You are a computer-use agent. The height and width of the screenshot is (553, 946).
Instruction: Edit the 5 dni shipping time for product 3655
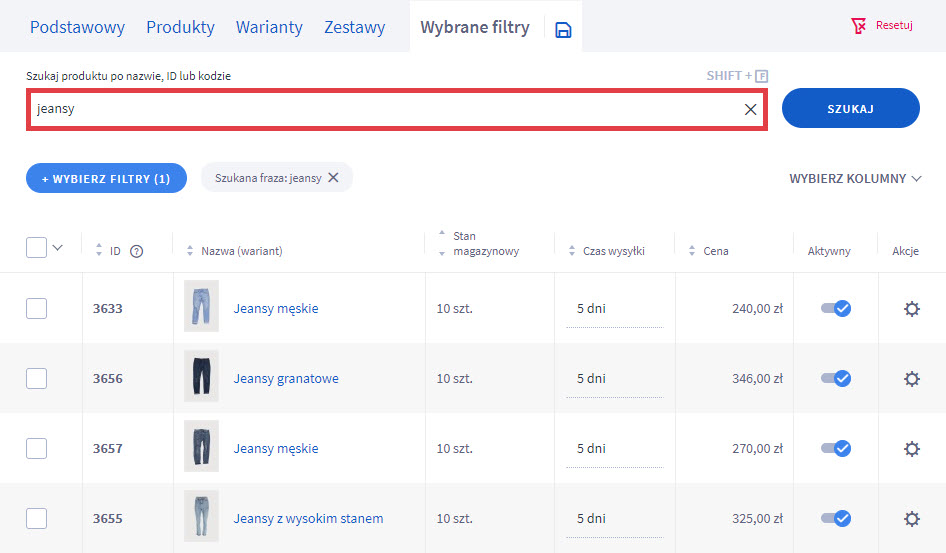pos(615,519)
